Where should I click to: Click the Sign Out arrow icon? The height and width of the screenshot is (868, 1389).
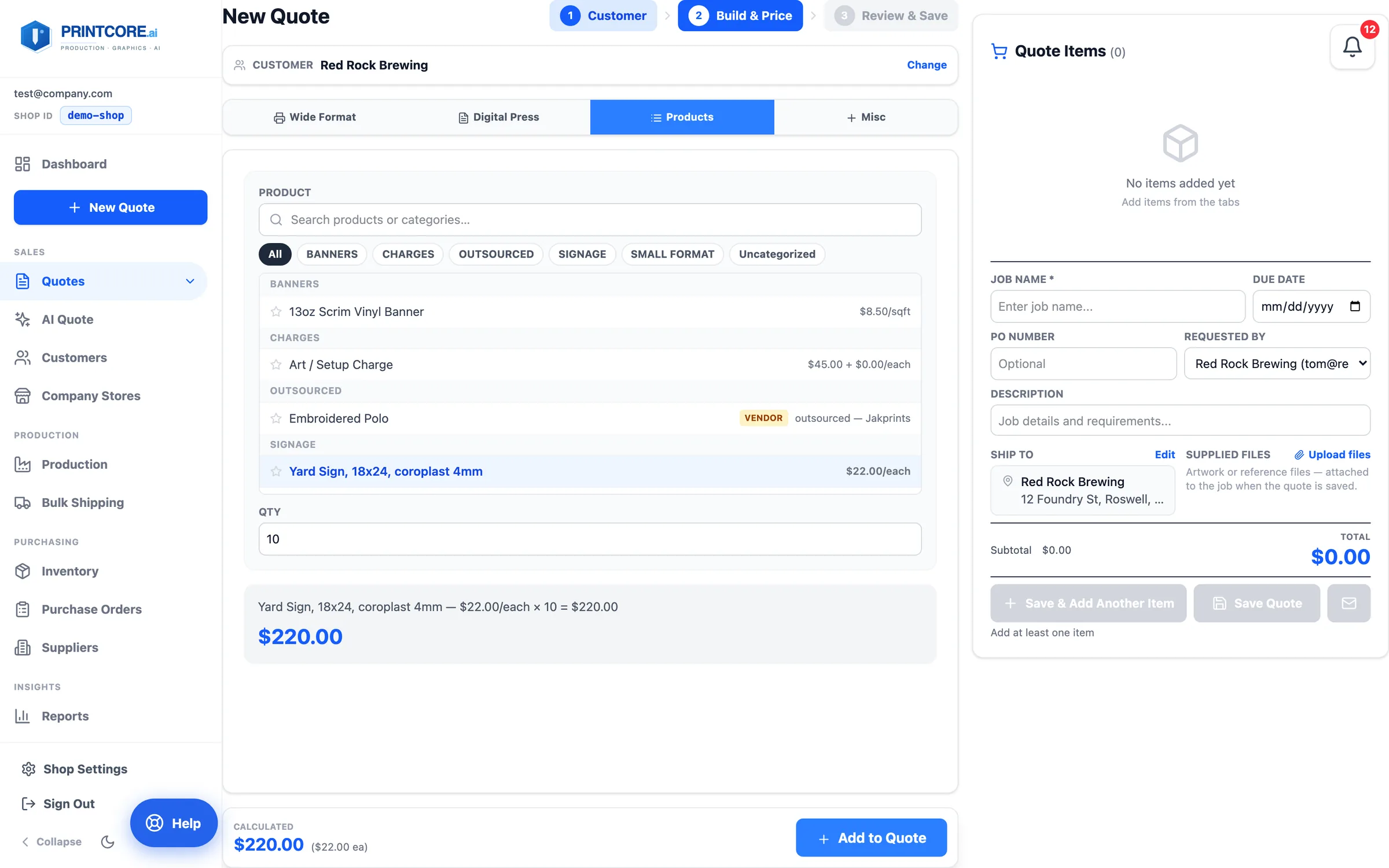(28, 804)
